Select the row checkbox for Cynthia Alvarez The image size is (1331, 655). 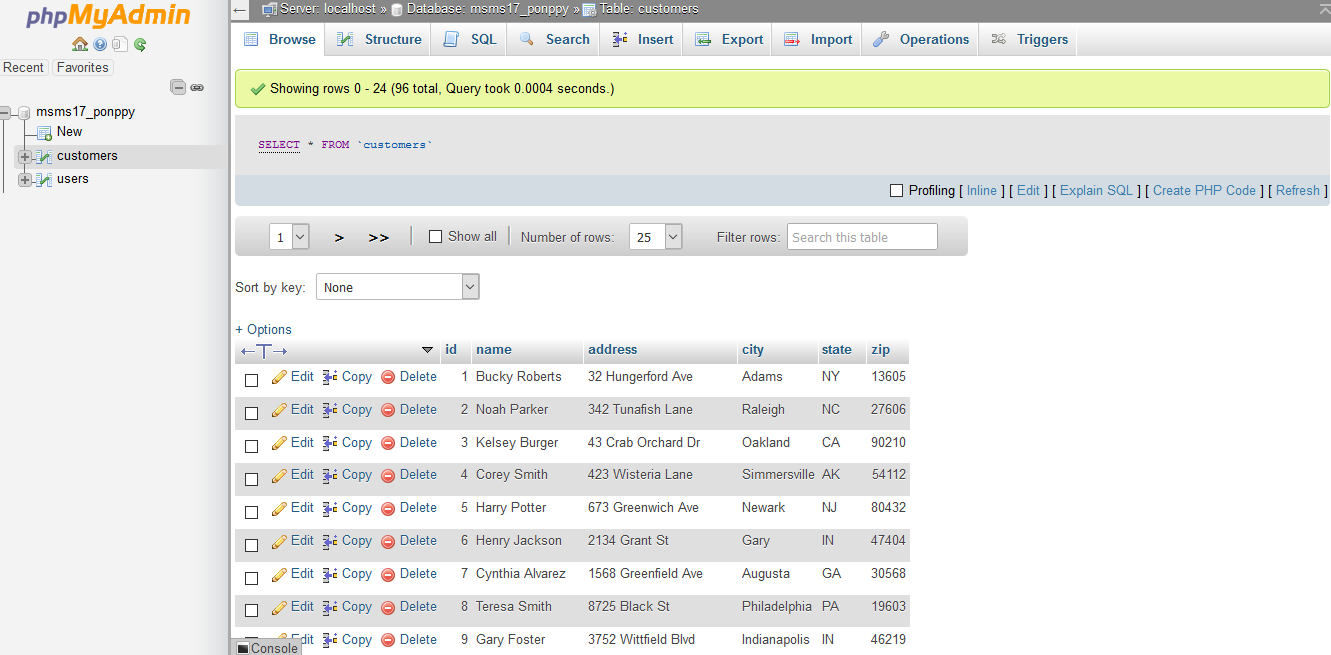coord(252,578)
